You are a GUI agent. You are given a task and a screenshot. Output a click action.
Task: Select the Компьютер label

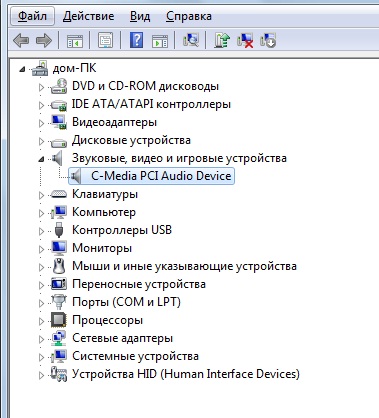click(x=104, y=212)
